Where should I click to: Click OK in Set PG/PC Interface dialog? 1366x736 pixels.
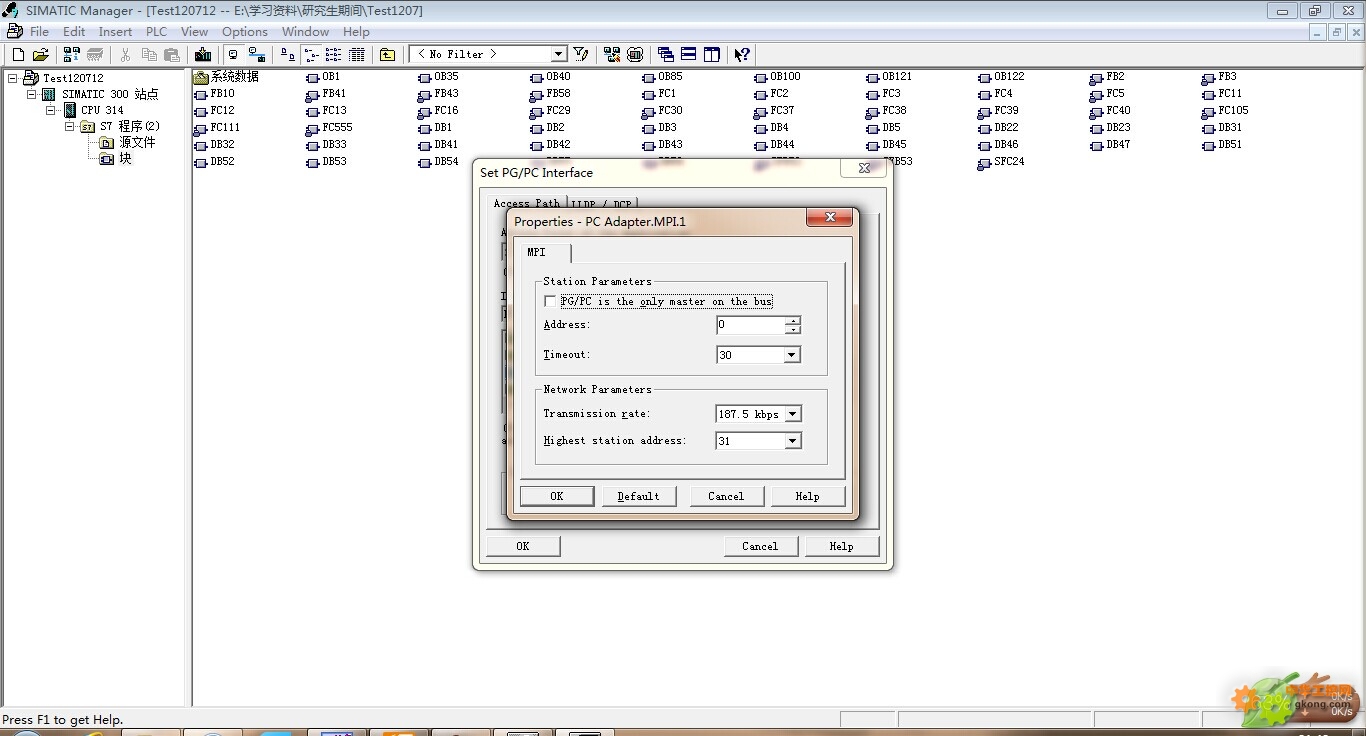(523, 546)
